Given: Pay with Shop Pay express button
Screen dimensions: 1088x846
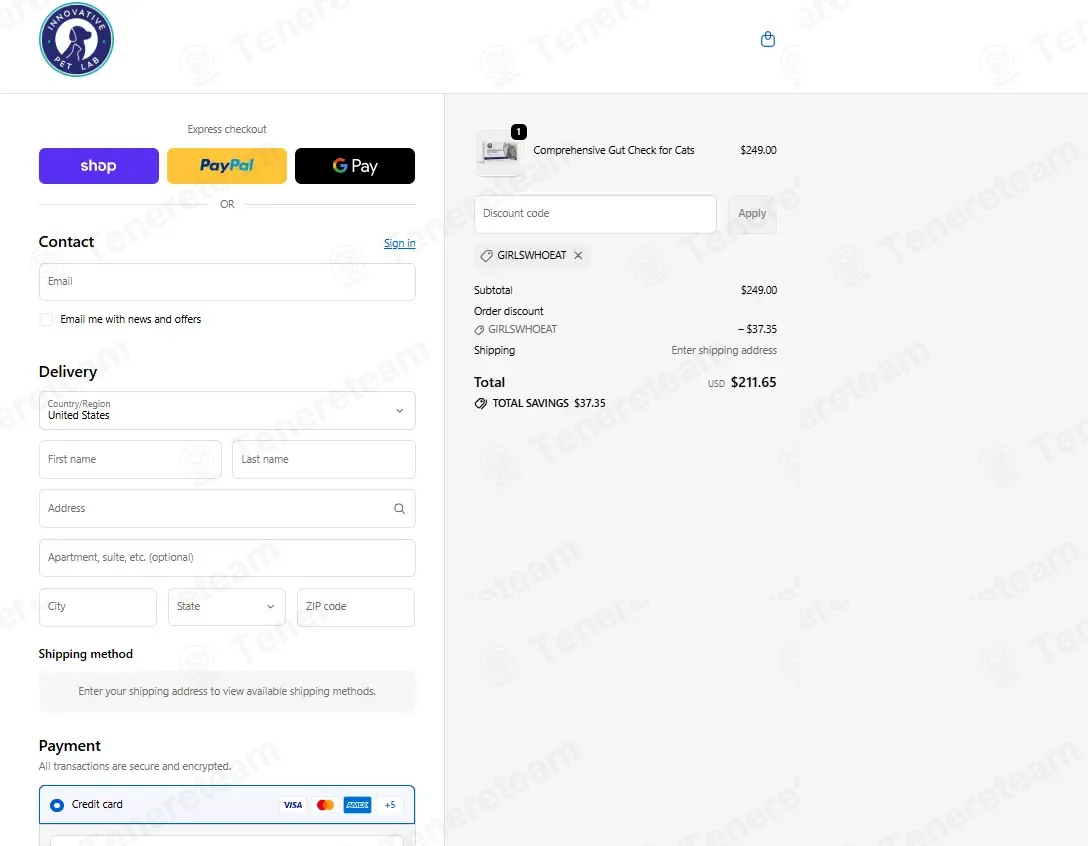Looking at the screenshot, I should (x=99, y=166).
